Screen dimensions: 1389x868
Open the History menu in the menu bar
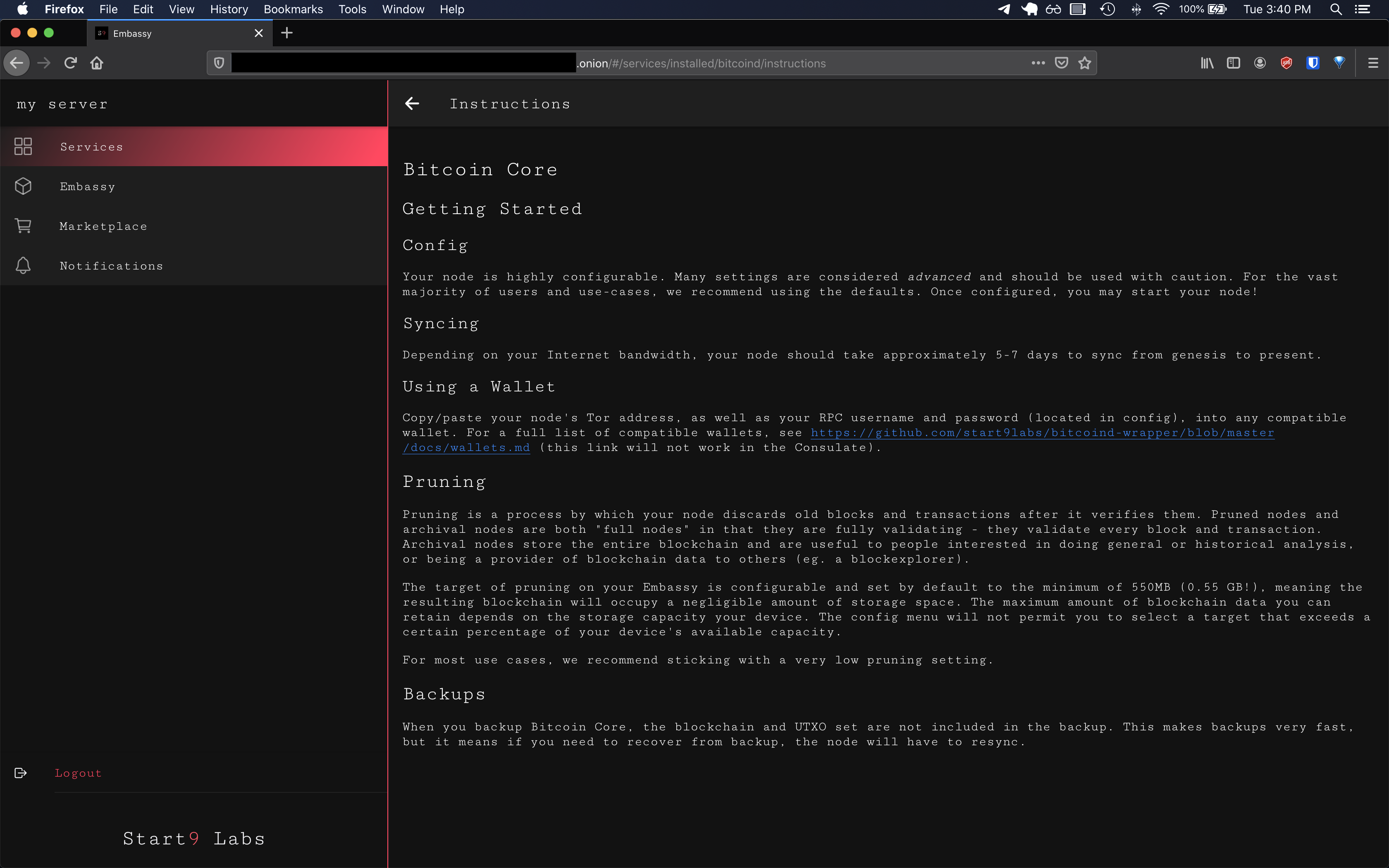(x=229, y=9)
